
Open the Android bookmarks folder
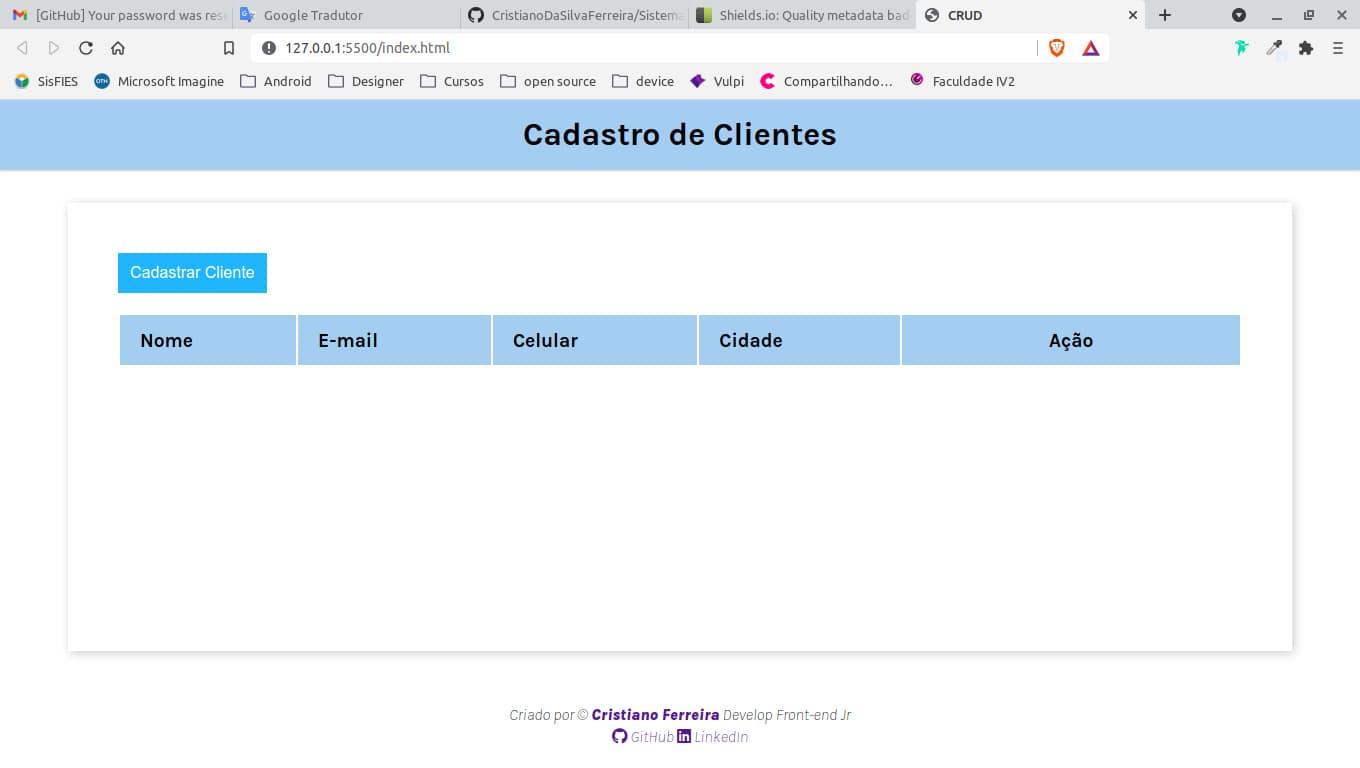pyautogui.click(x=276, y=81)
